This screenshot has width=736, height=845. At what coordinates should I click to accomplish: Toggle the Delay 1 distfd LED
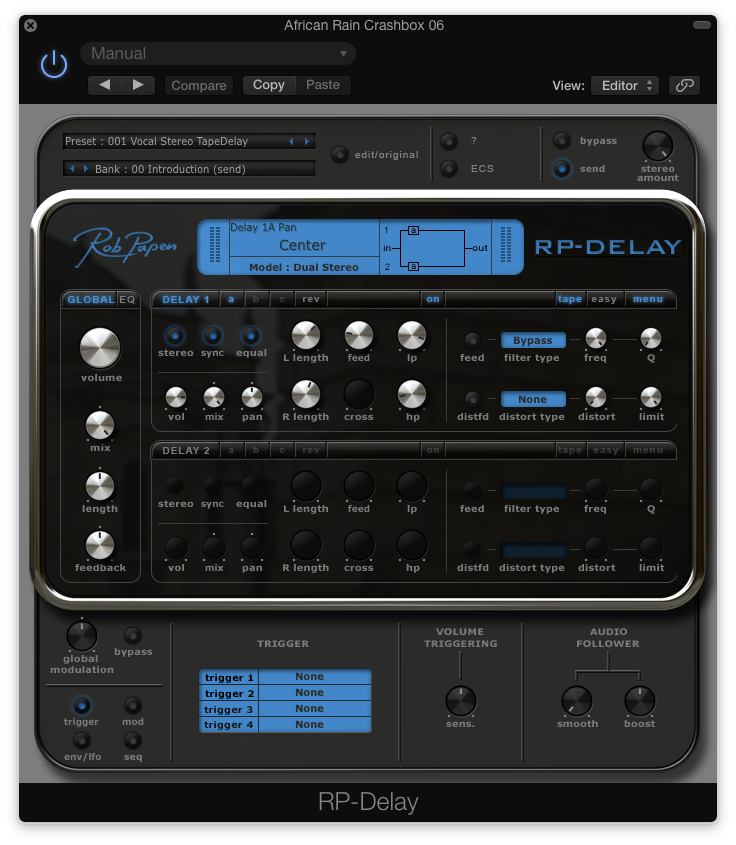point(472,399)
